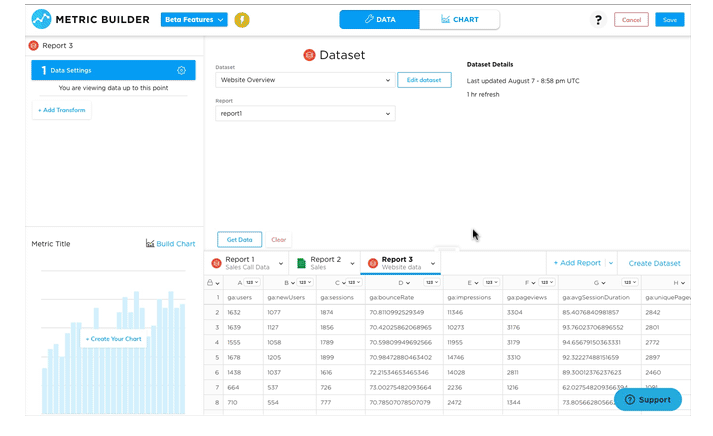Viewport: 713px width, 436px height.
Task: Click Add Transform
Action: [x=61, y=110]
